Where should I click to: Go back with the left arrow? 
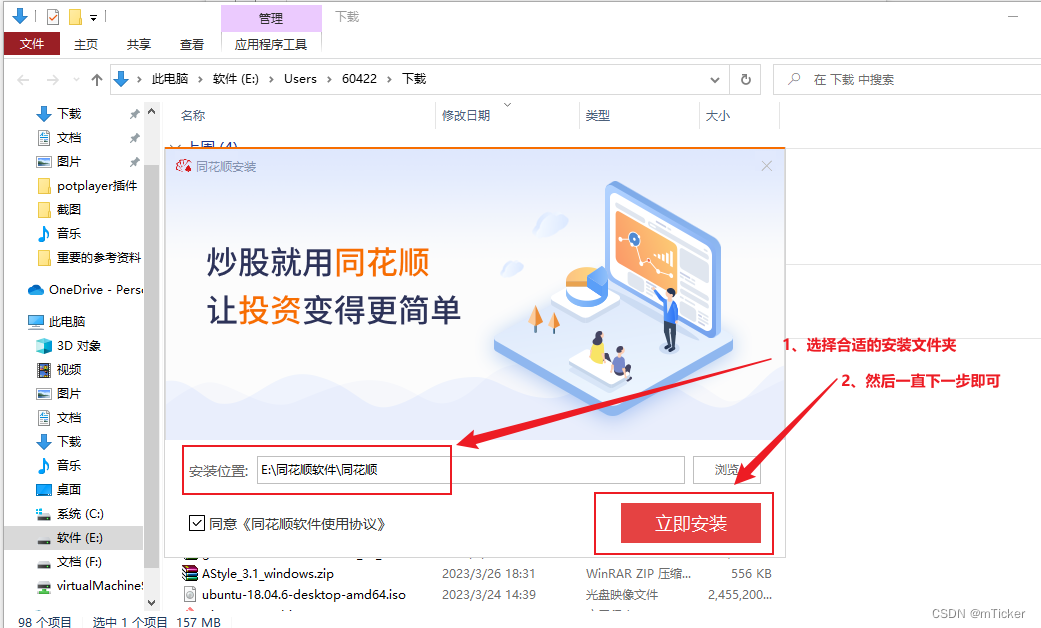23,80
